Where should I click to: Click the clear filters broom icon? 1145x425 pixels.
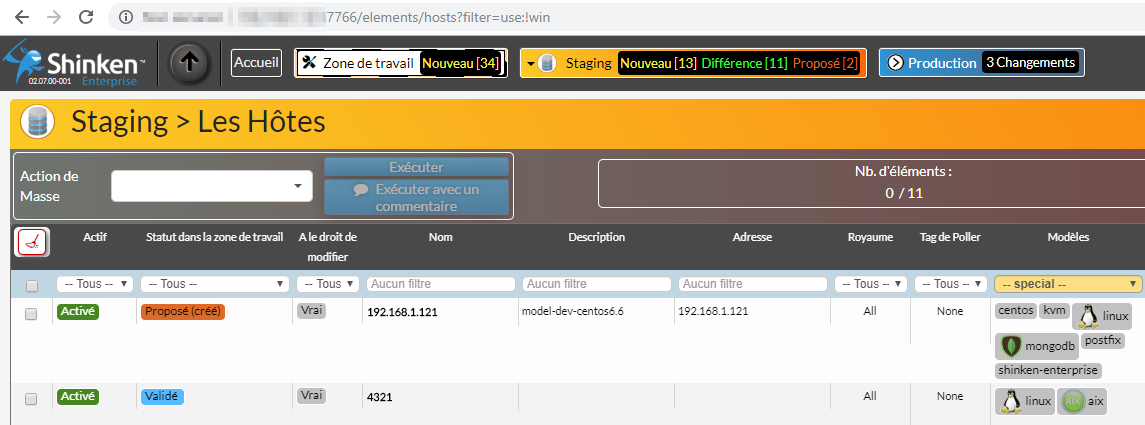pyautogui.click(x=31, y=242)
